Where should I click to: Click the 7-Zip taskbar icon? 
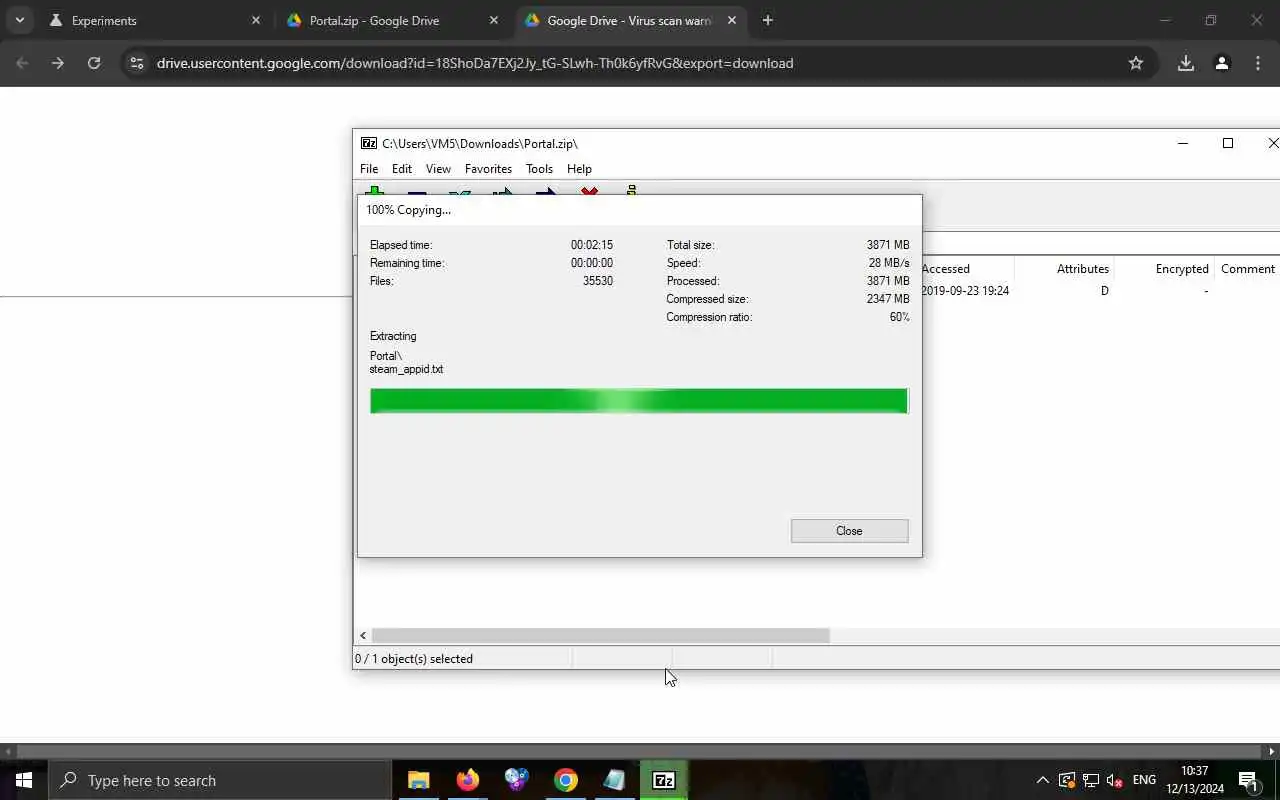pos(664,780)
